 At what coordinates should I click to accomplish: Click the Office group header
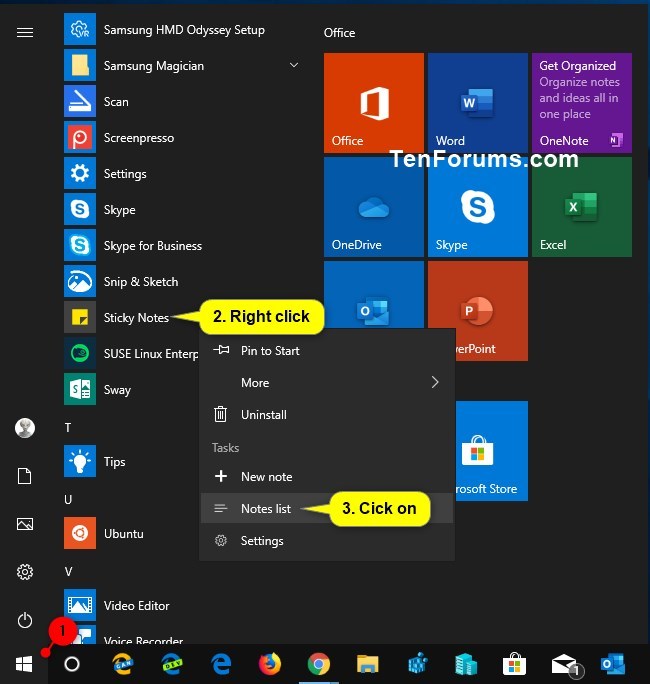(339, 33)
